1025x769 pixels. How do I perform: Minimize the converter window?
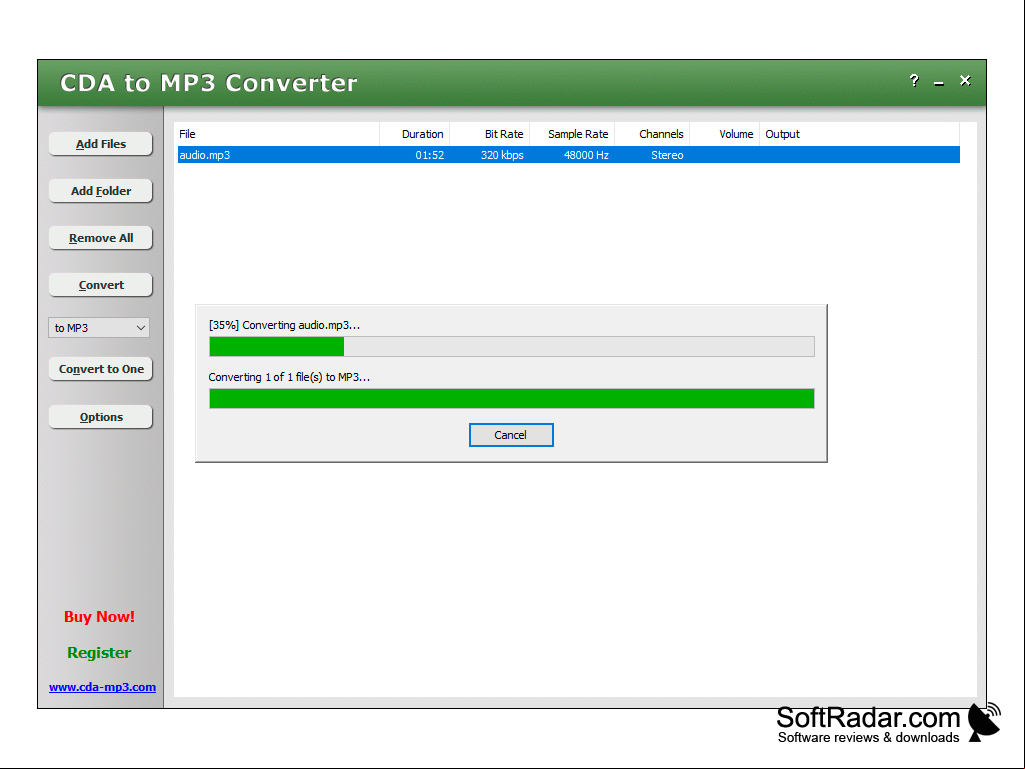tap(939, 82)
